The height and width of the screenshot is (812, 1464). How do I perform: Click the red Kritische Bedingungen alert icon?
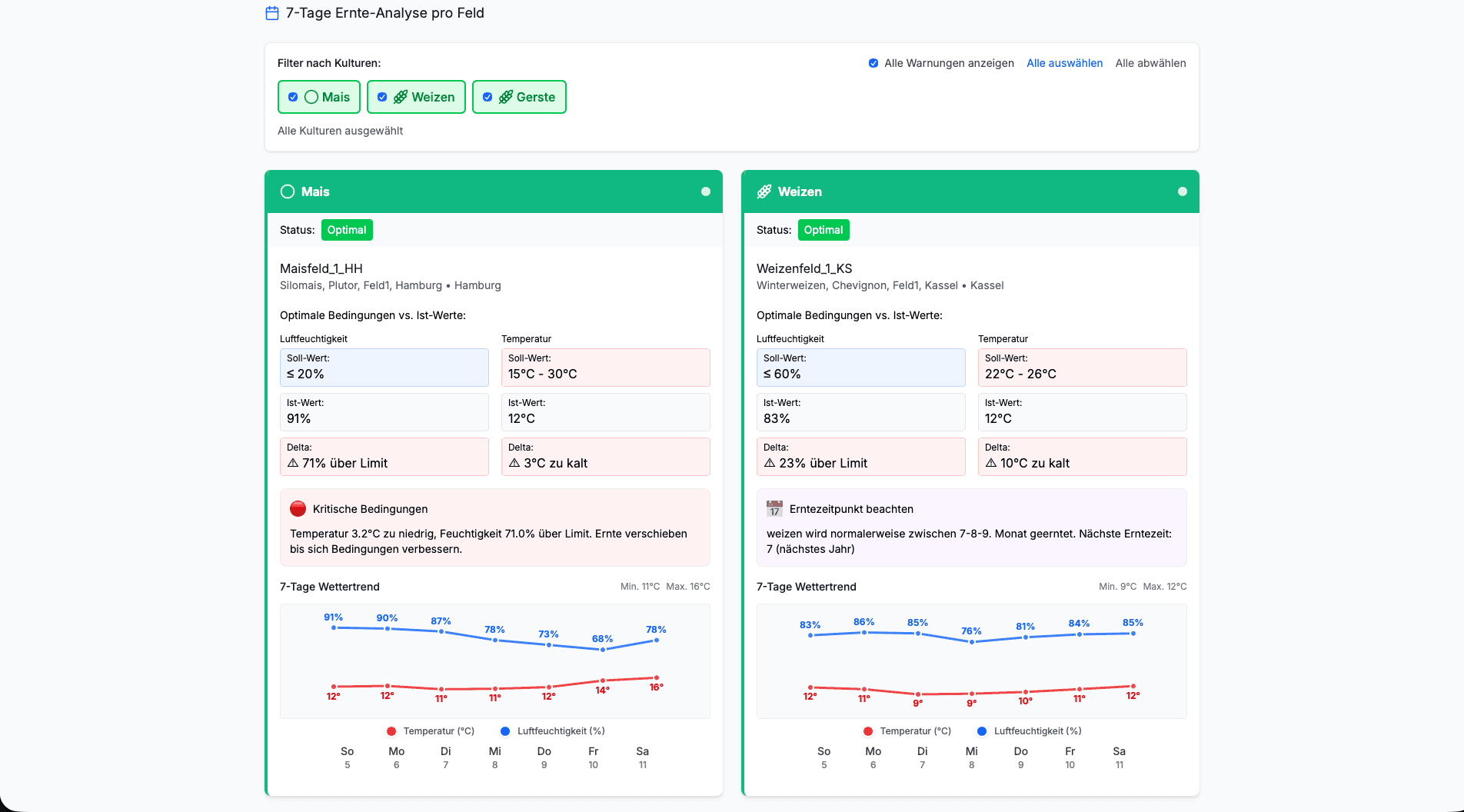point(298,509)
